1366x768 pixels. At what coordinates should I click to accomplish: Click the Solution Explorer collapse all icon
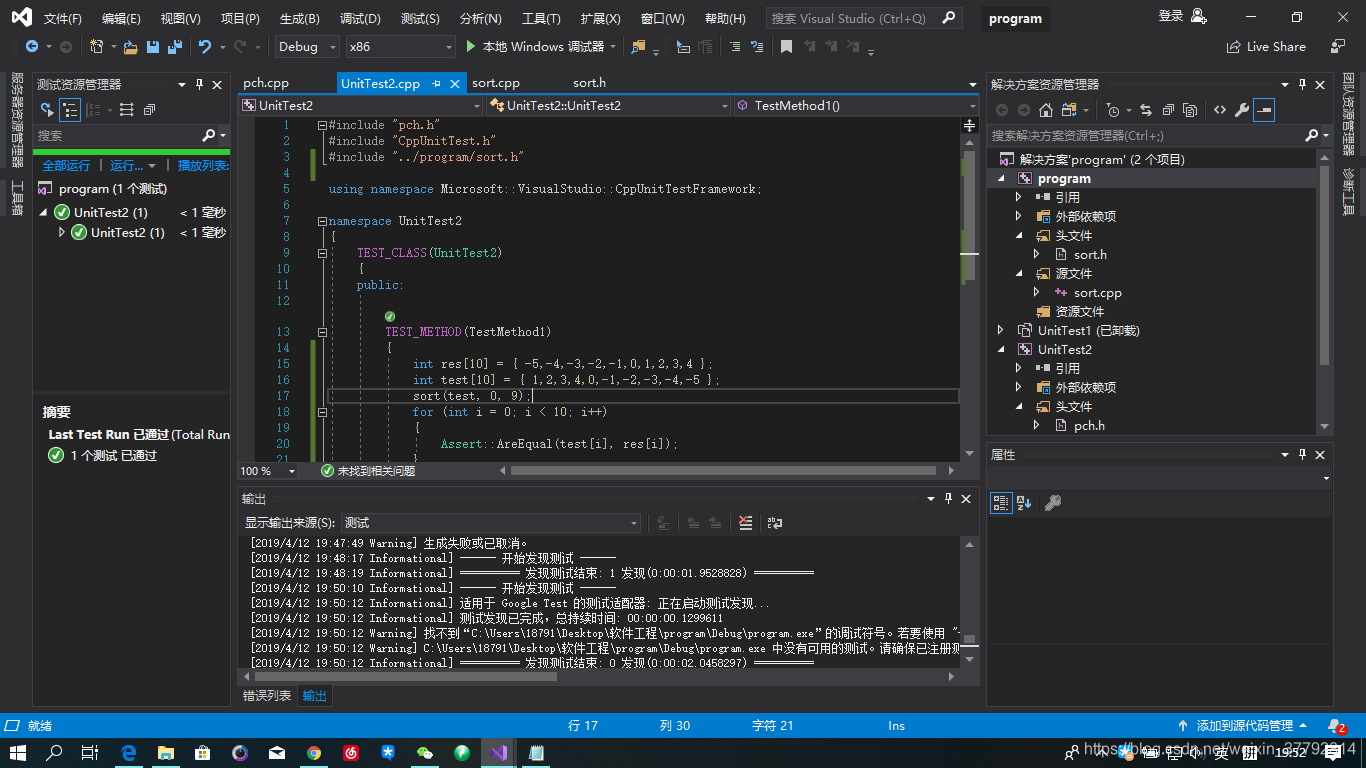point(1167,110)
